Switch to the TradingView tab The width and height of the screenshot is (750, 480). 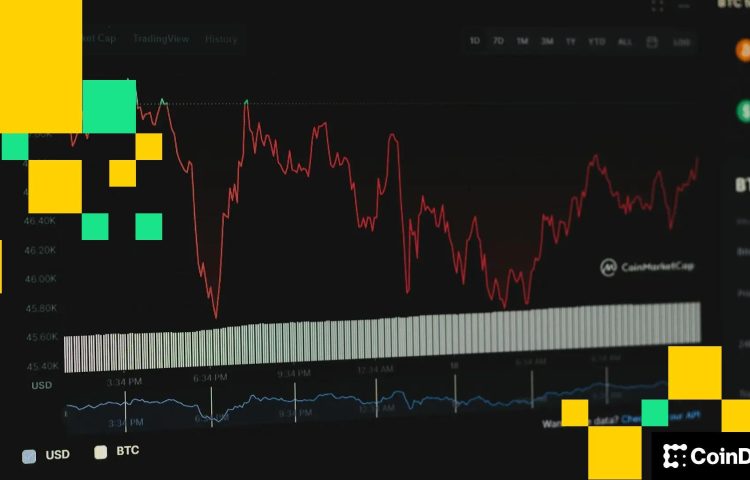pyautogui.click(x=160, y=39)
